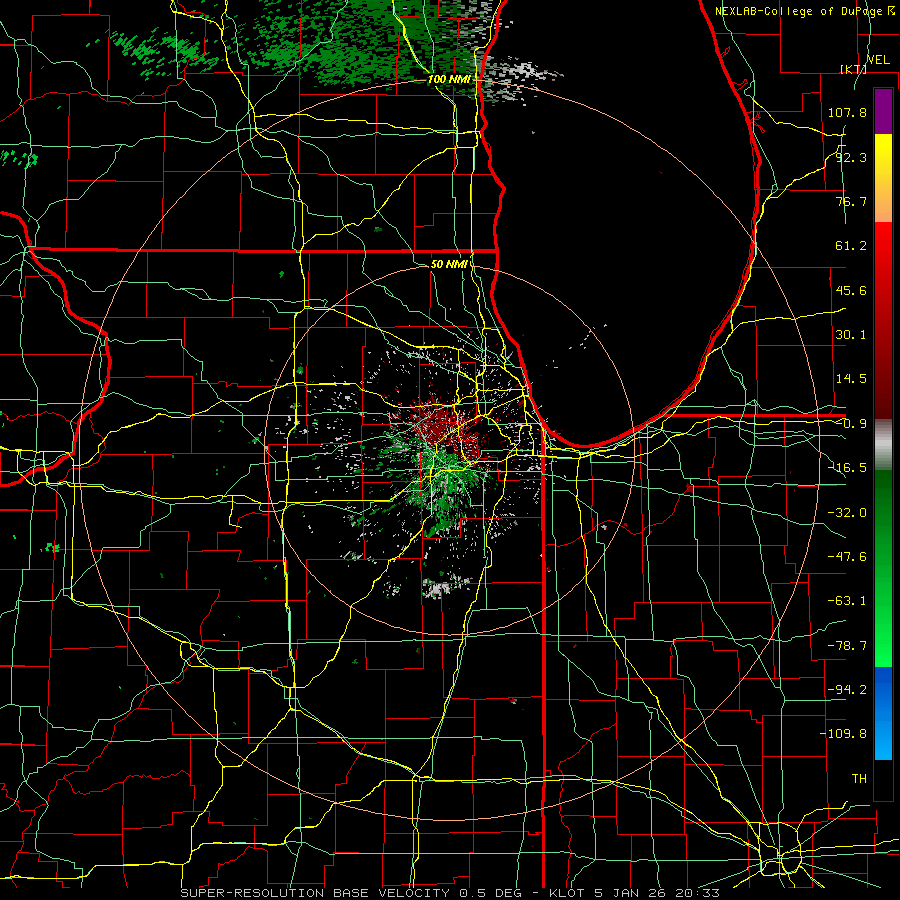900x900 pixels.
Task: Click the purple segment of the color bar
Action: tap(883, 111)
